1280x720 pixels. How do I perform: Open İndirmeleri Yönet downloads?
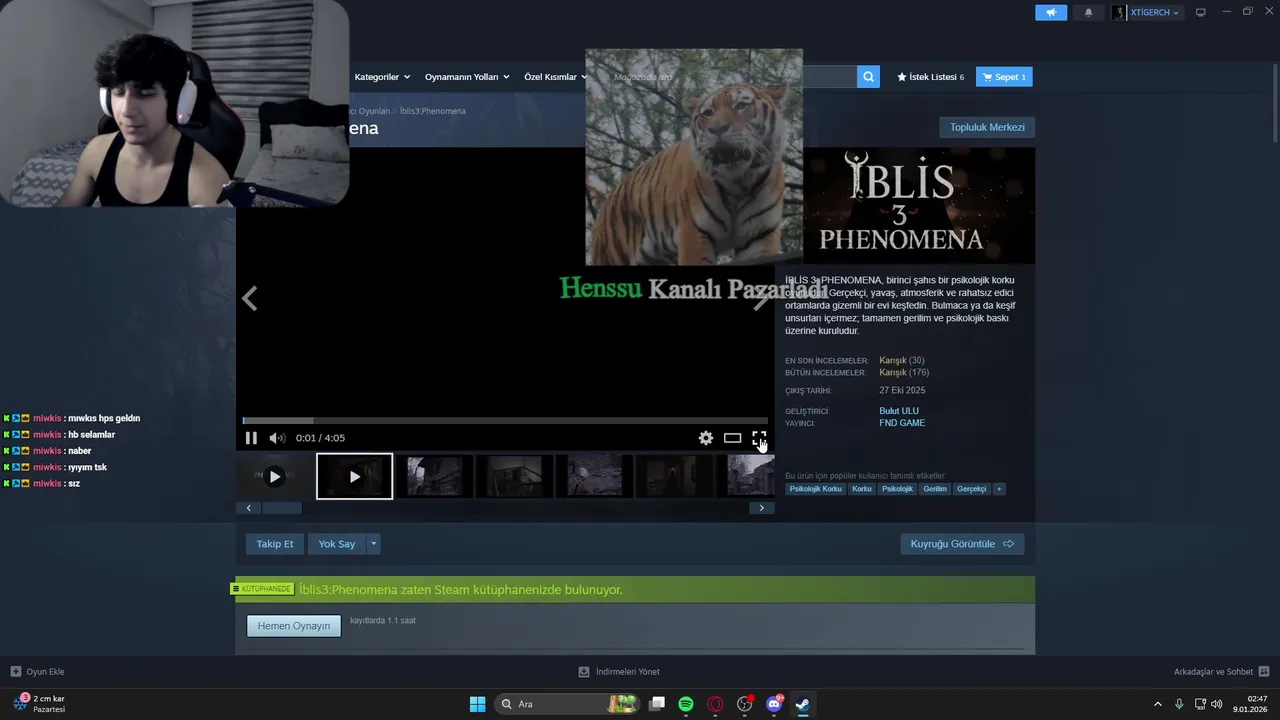point(619,671)
